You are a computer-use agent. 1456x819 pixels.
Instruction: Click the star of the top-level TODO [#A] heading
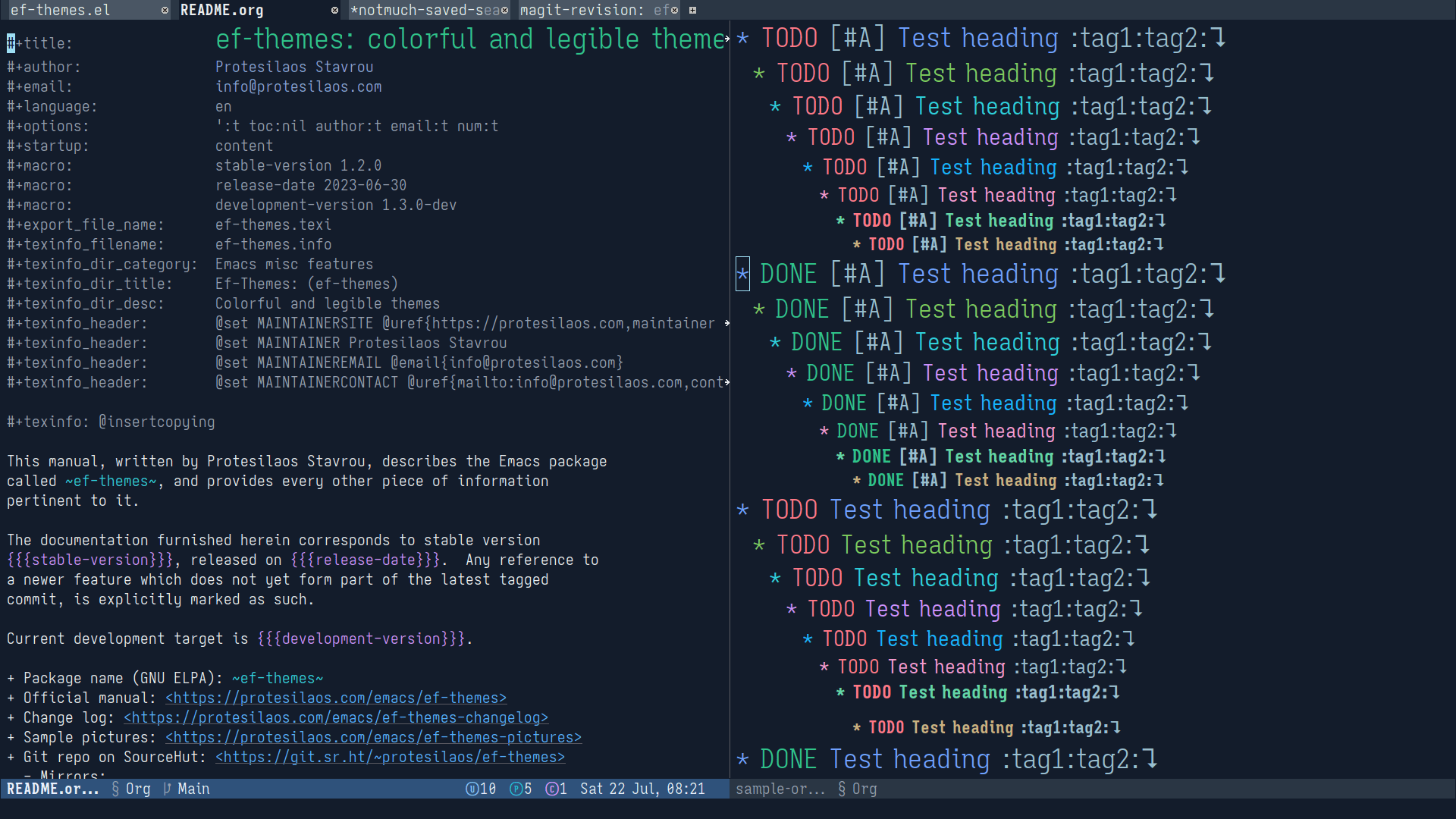tap(743, 38)
